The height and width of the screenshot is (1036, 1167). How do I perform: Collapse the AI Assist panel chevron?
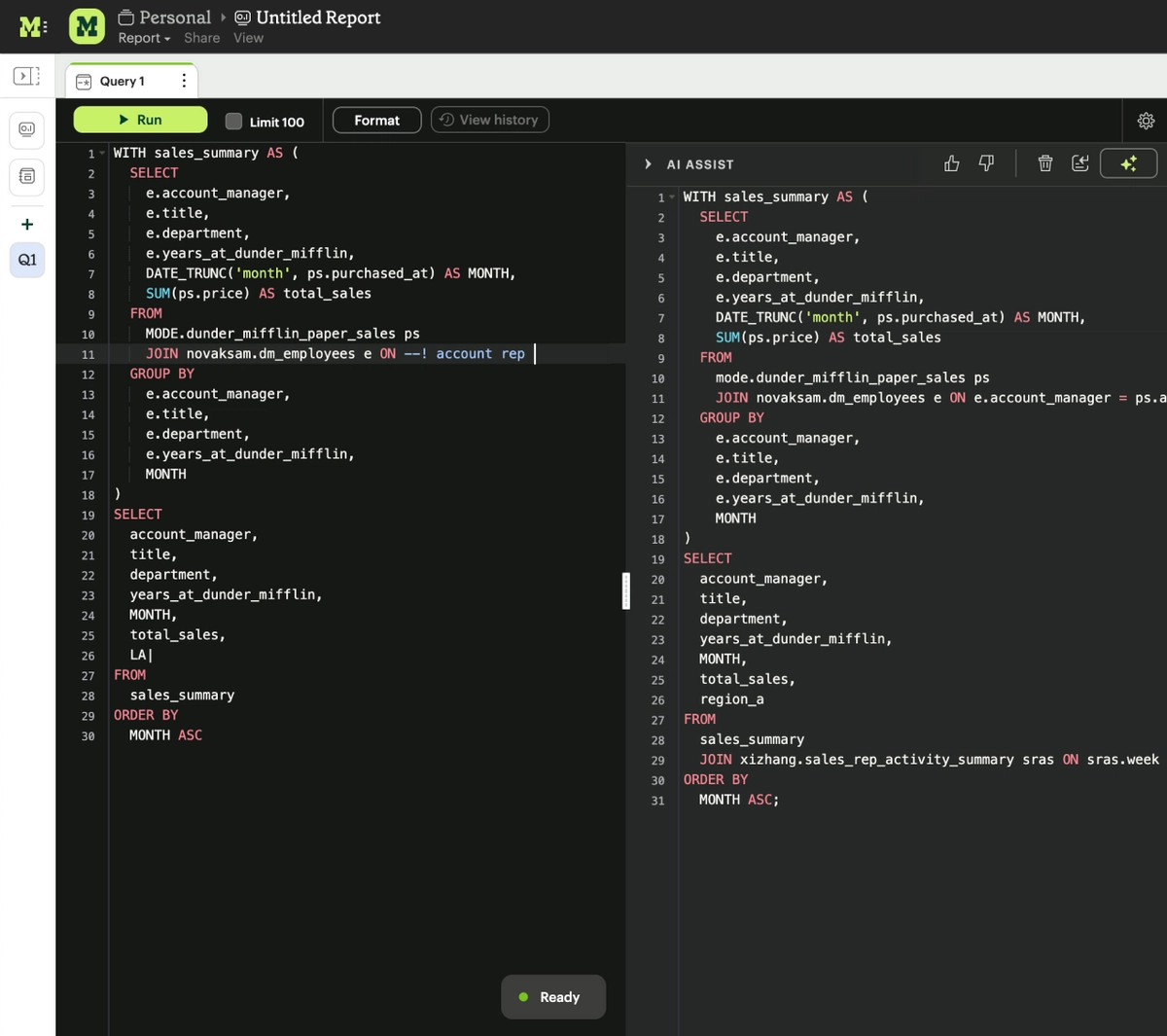(648, 163)
